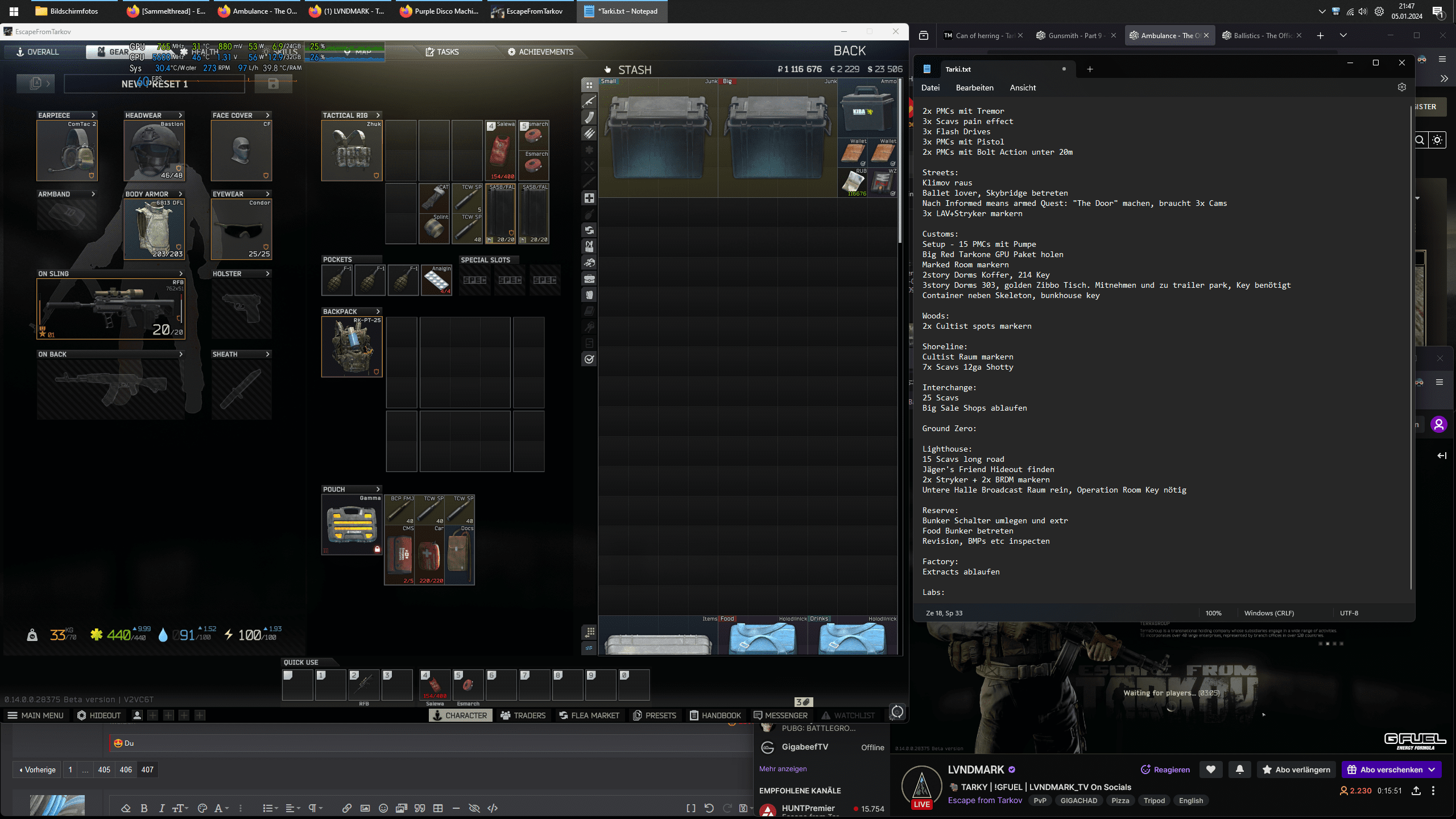Open the TASKS tab
This screenshot has width=1456, height=819.
[x=442, y=52]
